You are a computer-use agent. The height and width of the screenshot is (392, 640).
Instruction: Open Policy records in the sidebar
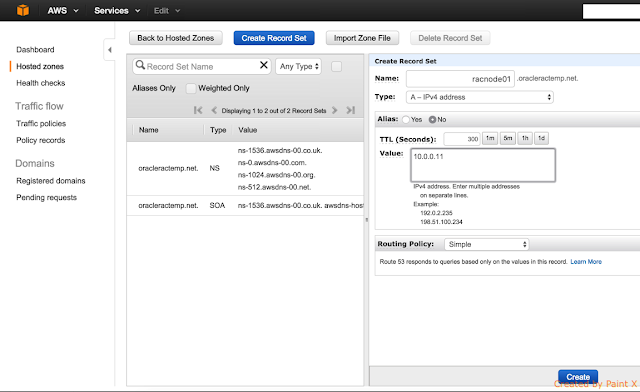[x=40, y=140]
